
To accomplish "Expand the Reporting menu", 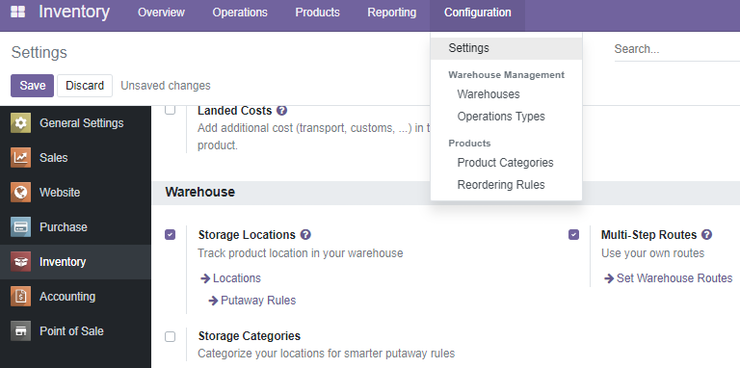I will tap(392, 12).
